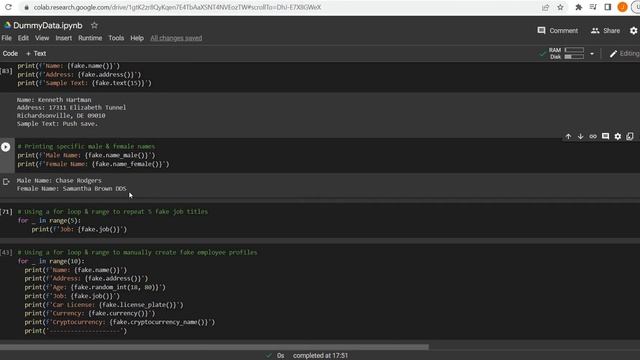640x360 pixels.
Task: Open the Tools menu
Action: (x=116, y=38)
